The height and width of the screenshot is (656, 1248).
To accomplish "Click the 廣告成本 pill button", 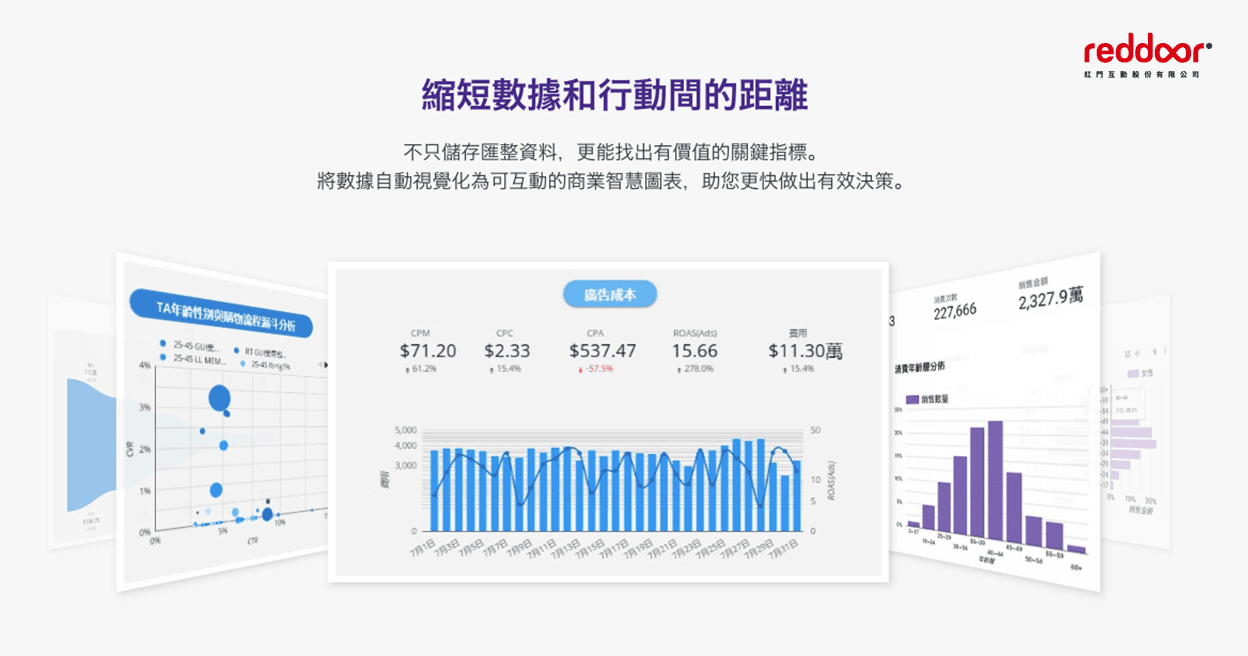I will (x=609, y=294).
